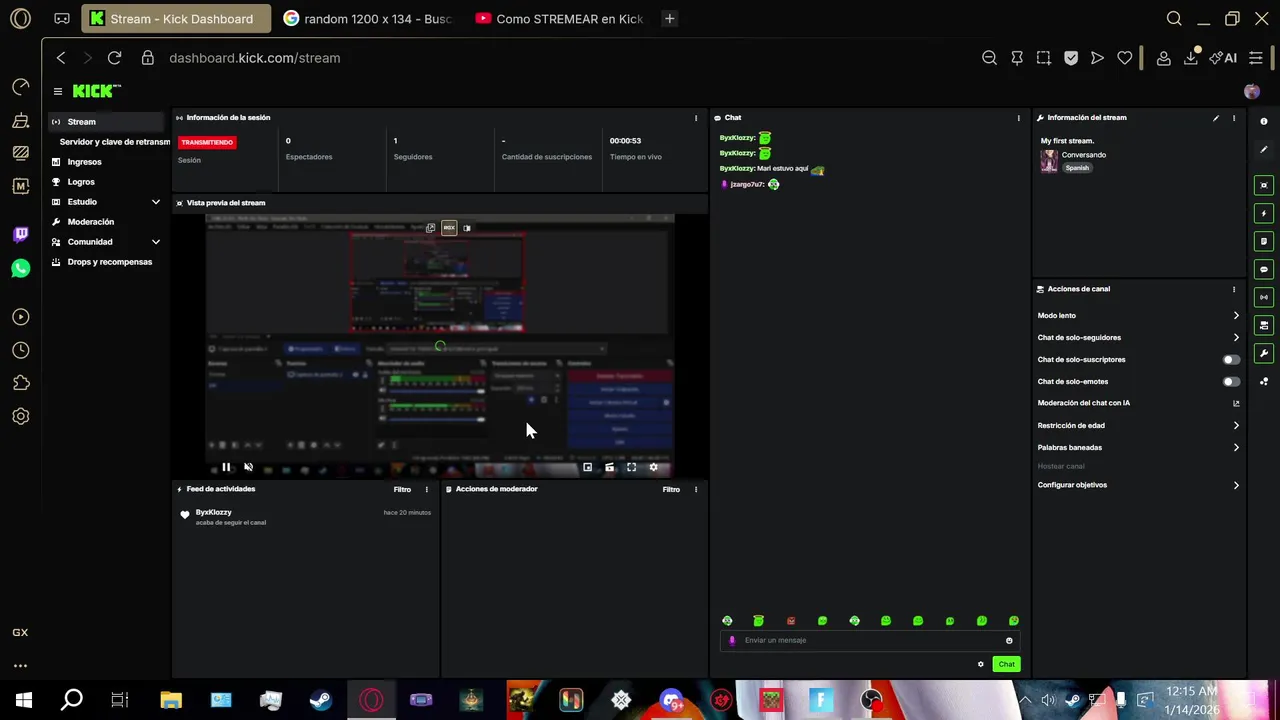The height and width of the screenshot is (720, 1280).
Task: Enable picture-in-picture on stream preview
Action: click(587, 467)
